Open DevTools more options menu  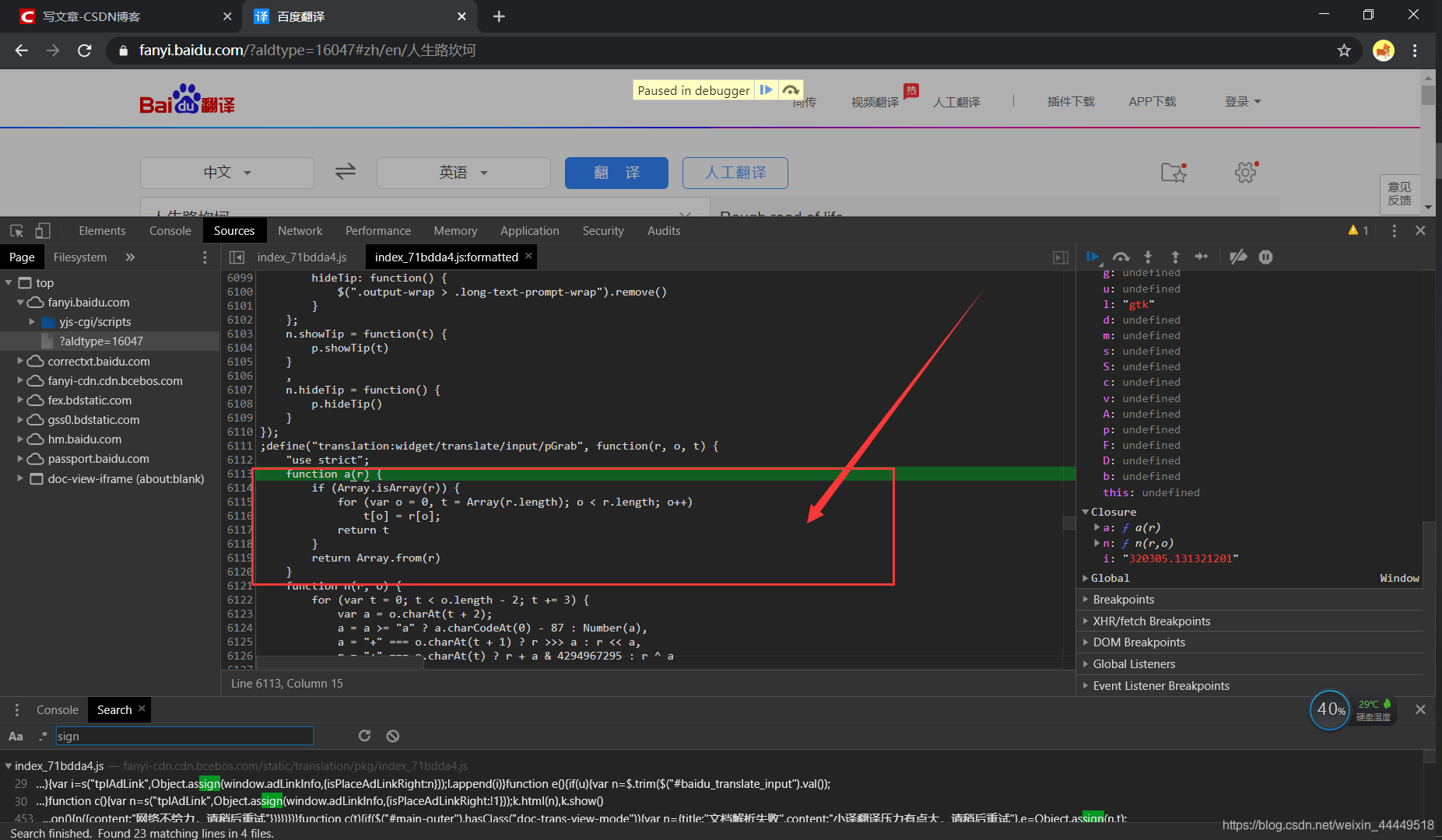(x=1394, y=231)
